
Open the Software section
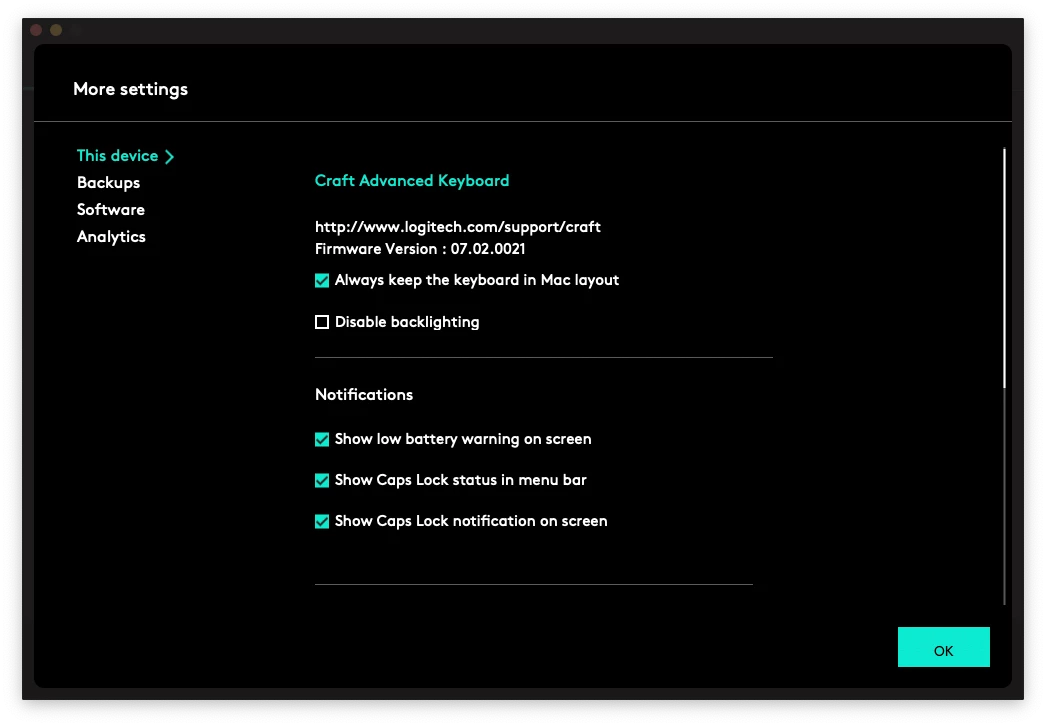[x=111, y=210]
